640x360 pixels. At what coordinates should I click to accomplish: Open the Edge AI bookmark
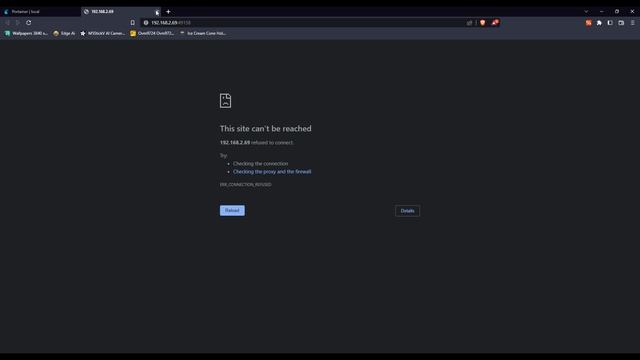point(64,33)
